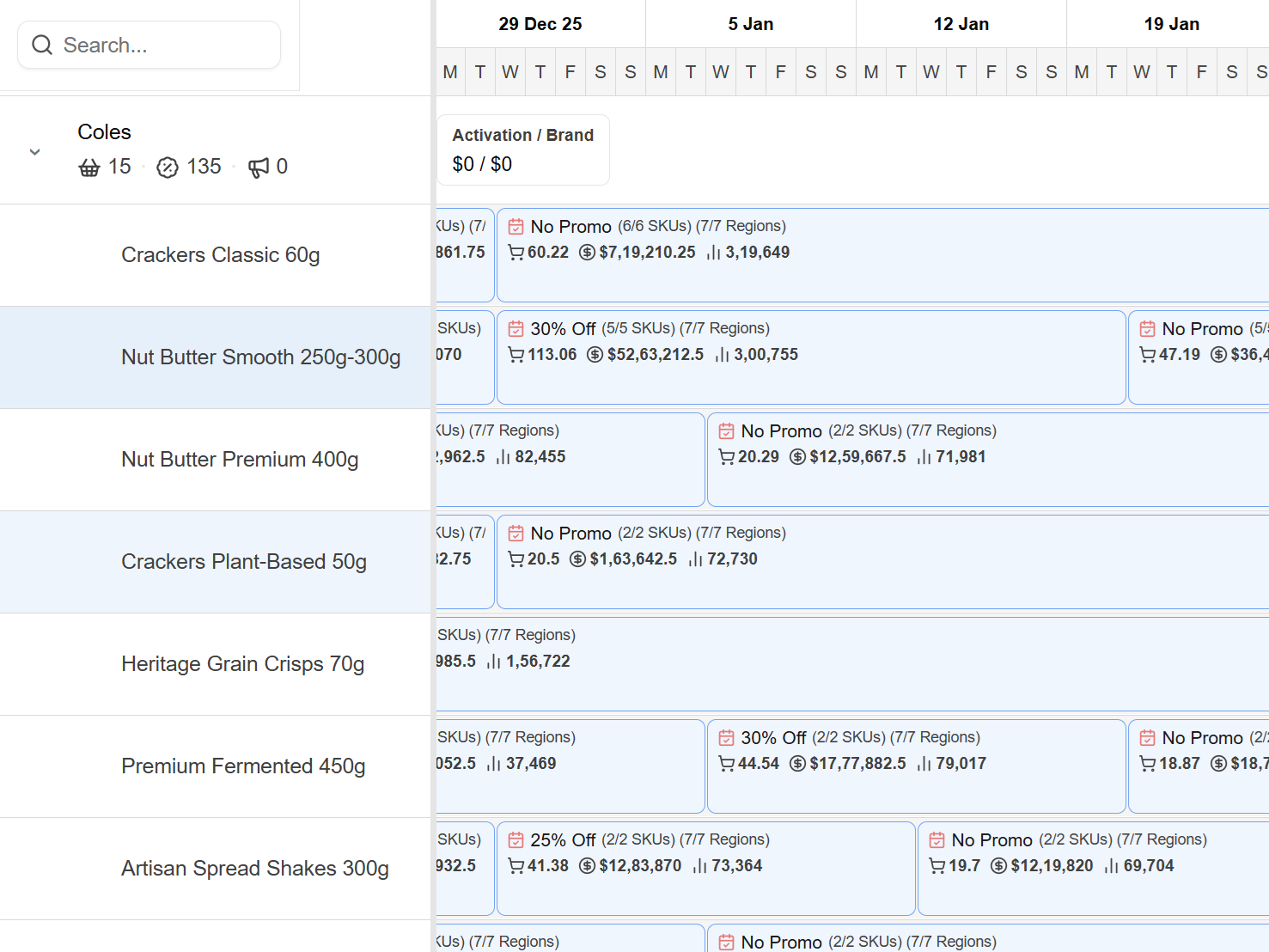Click the magnifier icon in search box
This screenshot has width=1269, height=952.
[x=42, y=45]
